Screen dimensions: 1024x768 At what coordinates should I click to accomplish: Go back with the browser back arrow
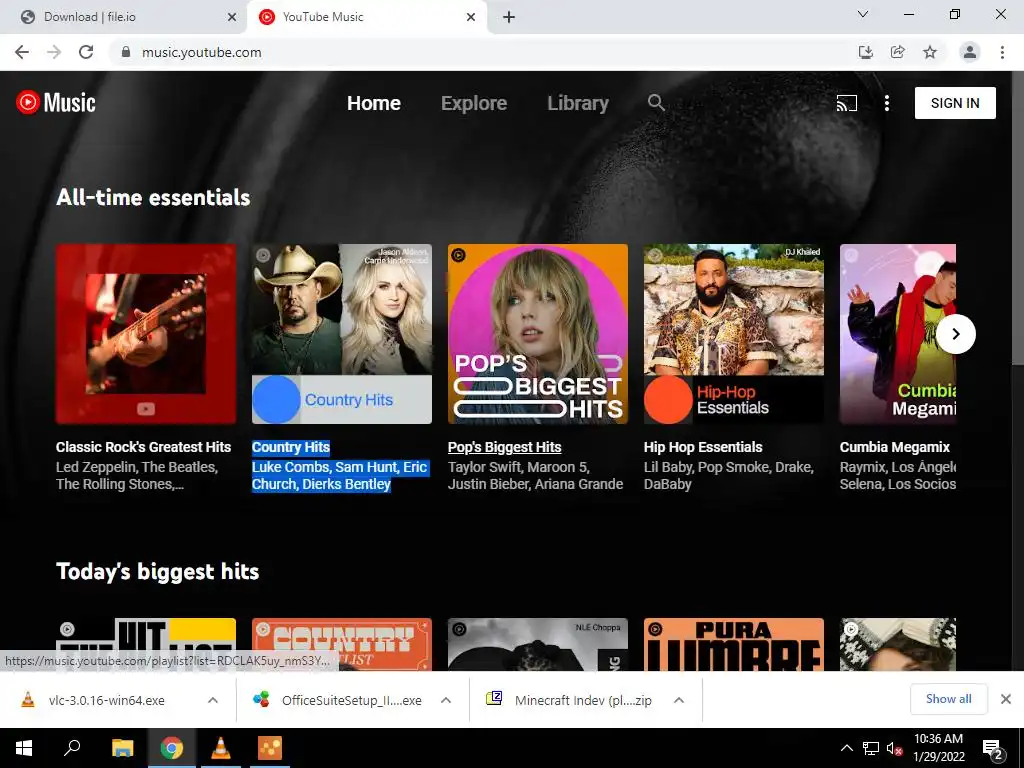(x=22, y=52)
